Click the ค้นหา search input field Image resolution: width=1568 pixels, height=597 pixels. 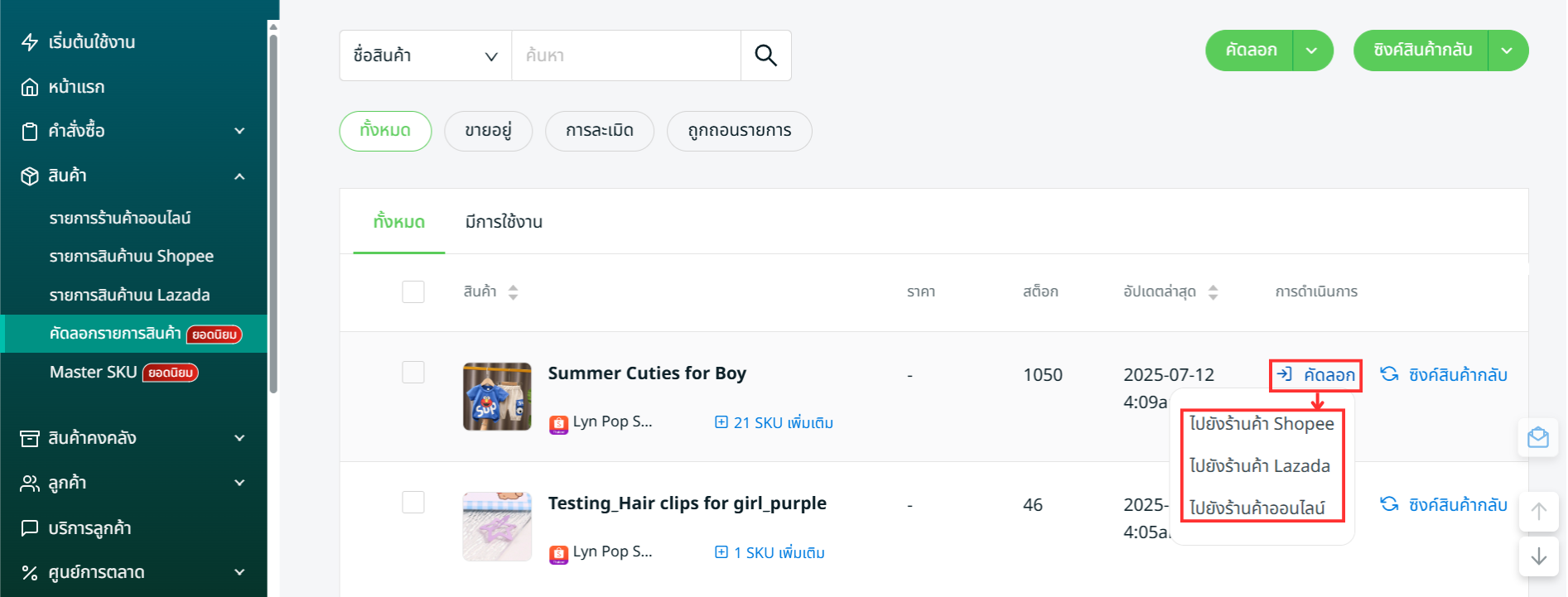pyautogui.click(x=625, y=55)
